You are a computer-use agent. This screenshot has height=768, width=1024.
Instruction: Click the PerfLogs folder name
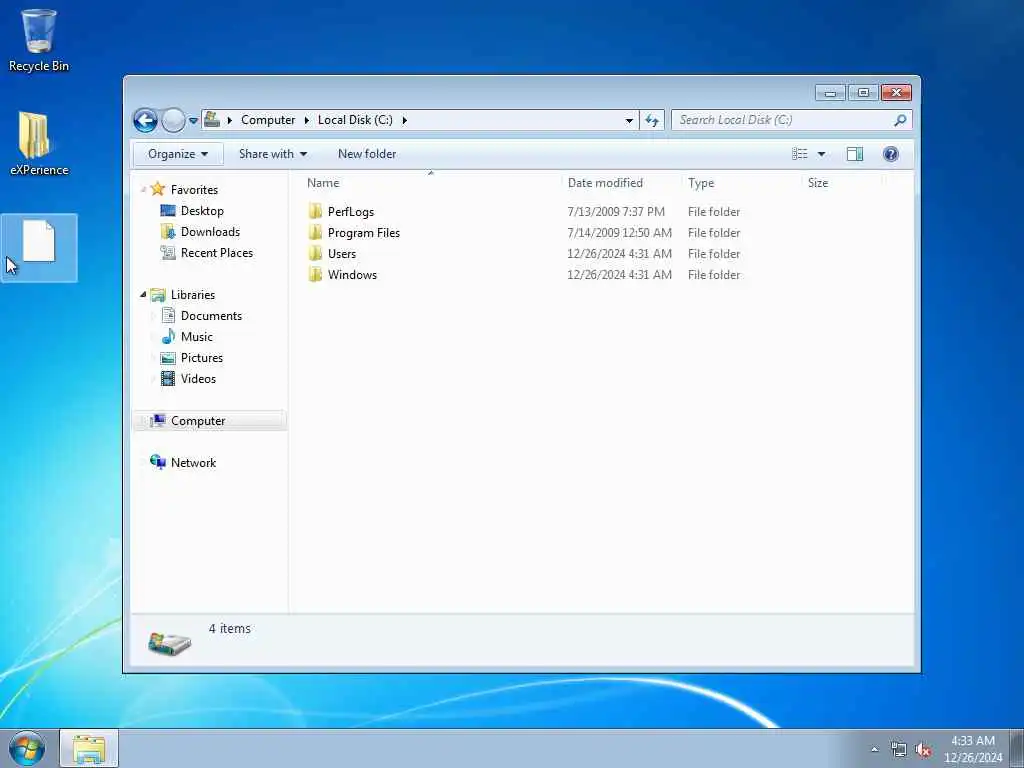point(351,212)
